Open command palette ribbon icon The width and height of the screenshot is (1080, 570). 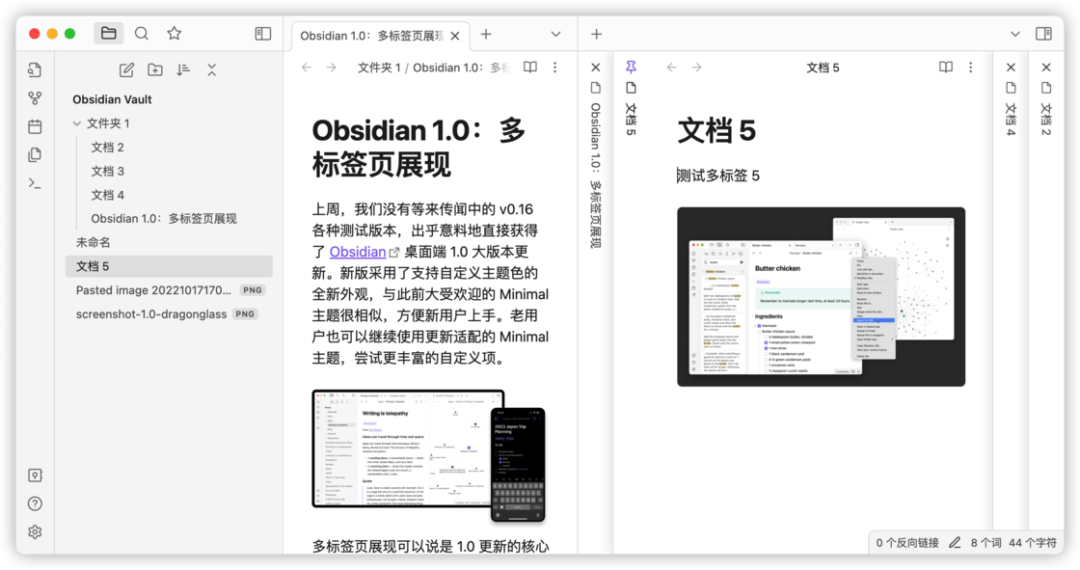pos(34,183)
